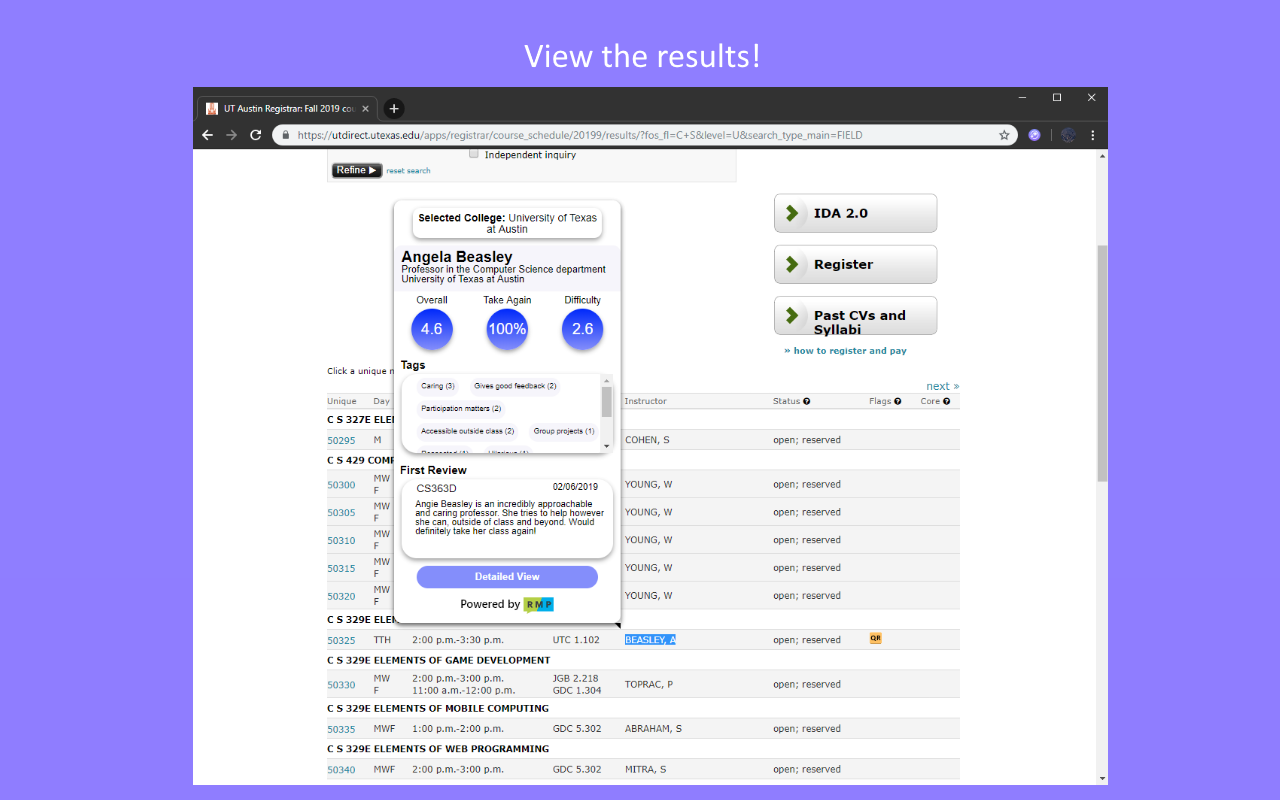Screen dimensions: 1280x800
Task: Click the Take Again 100% circle
Action: [x=507, y=329]
